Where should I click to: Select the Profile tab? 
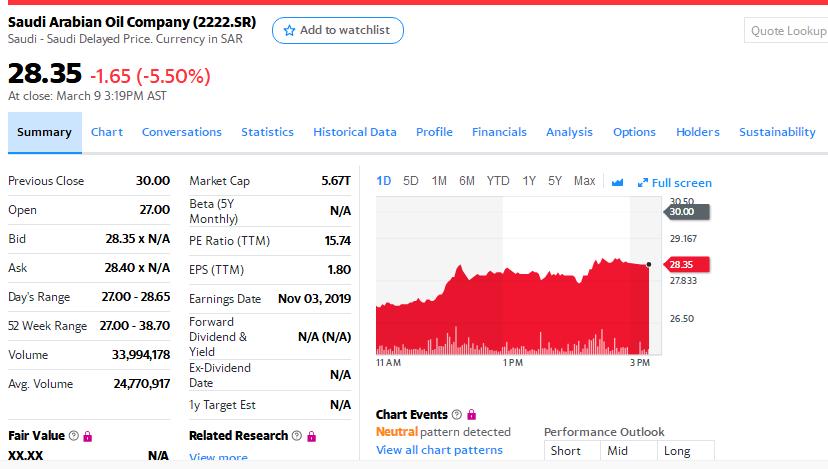coord(434,132)
